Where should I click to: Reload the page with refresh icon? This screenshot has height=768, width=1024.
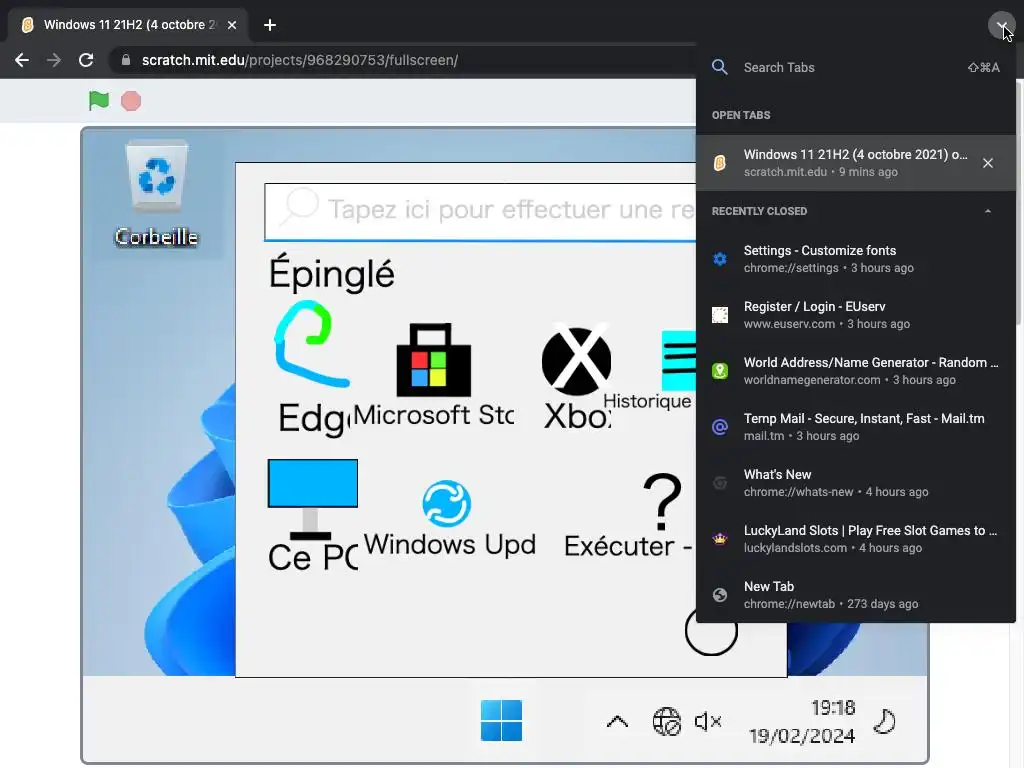(x=86, y=60)
